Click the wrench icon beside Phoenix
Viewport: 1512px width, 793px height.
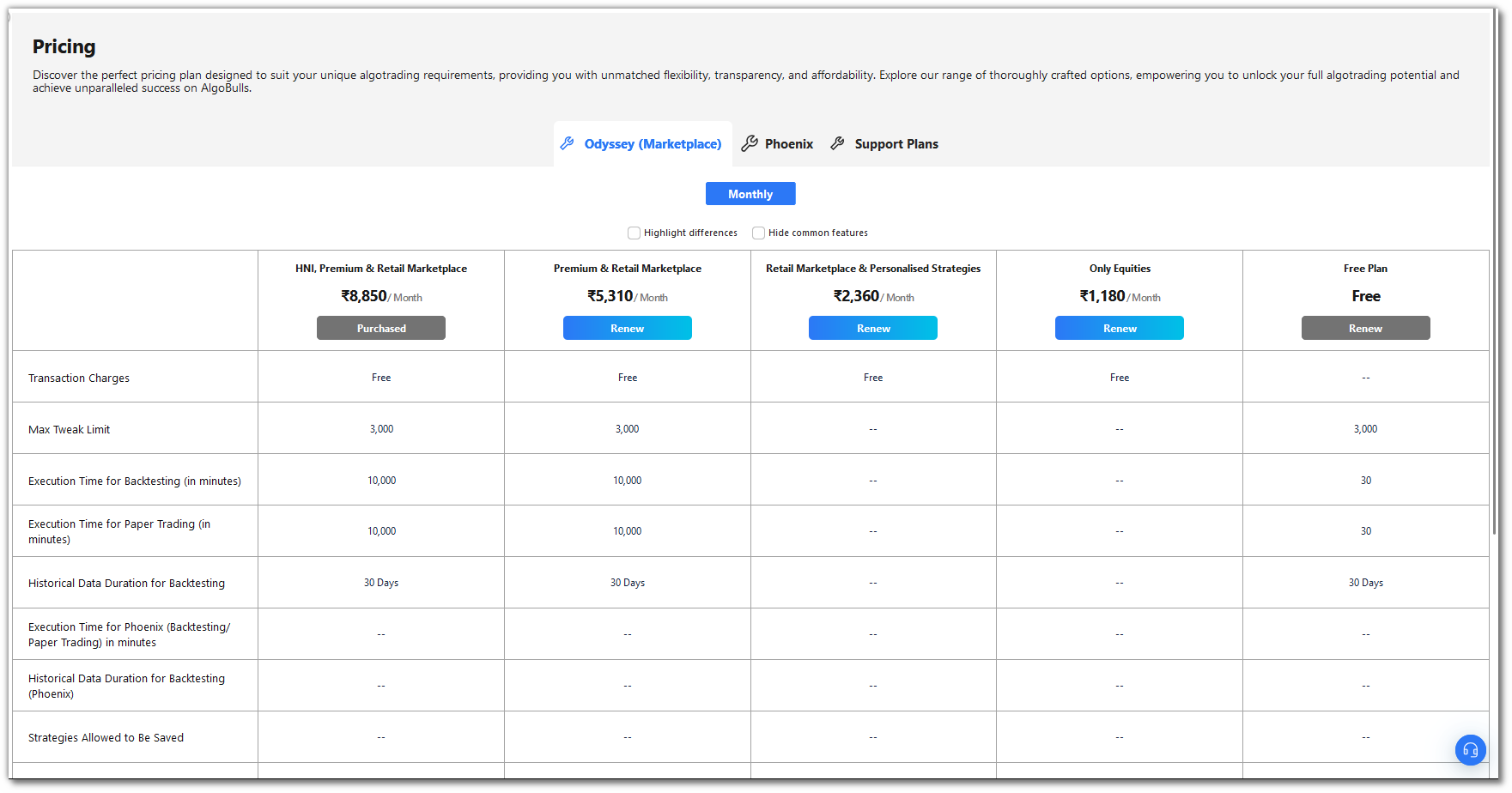750,143
